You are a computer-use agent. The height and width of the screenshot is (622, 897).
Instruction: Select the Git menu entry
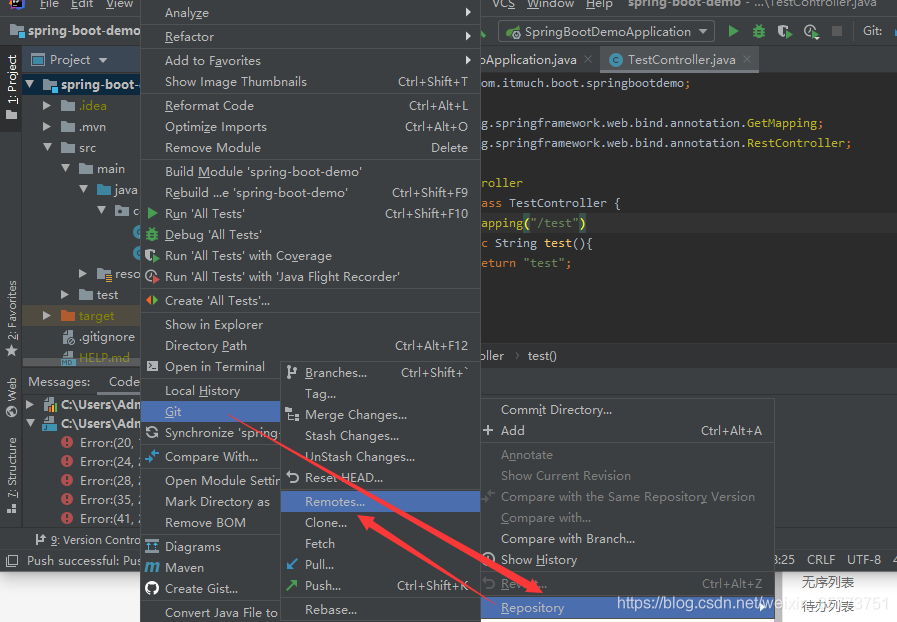tap(211, 412)
